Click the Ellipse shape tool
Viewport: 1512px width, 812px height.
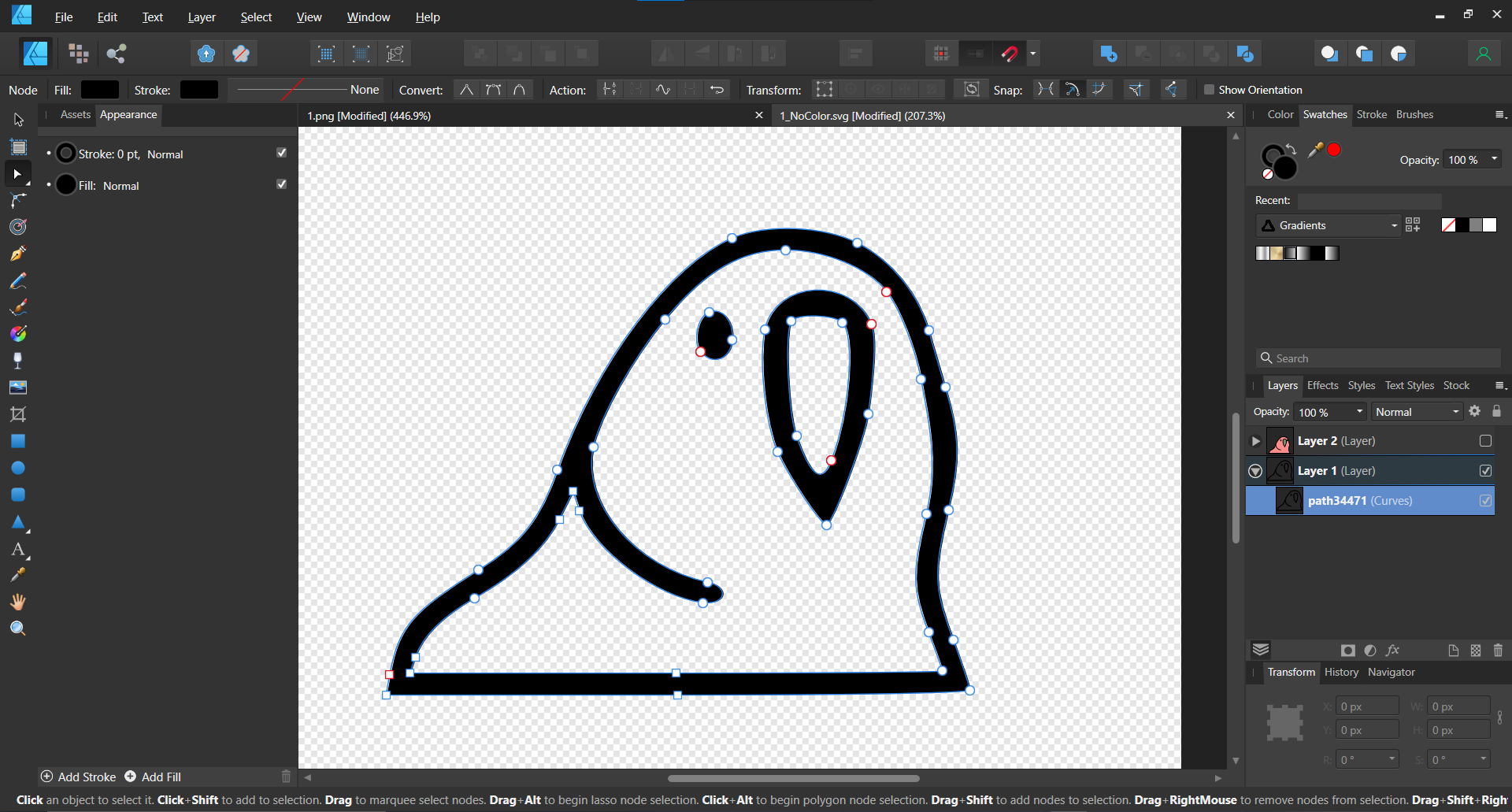[18, 468]
